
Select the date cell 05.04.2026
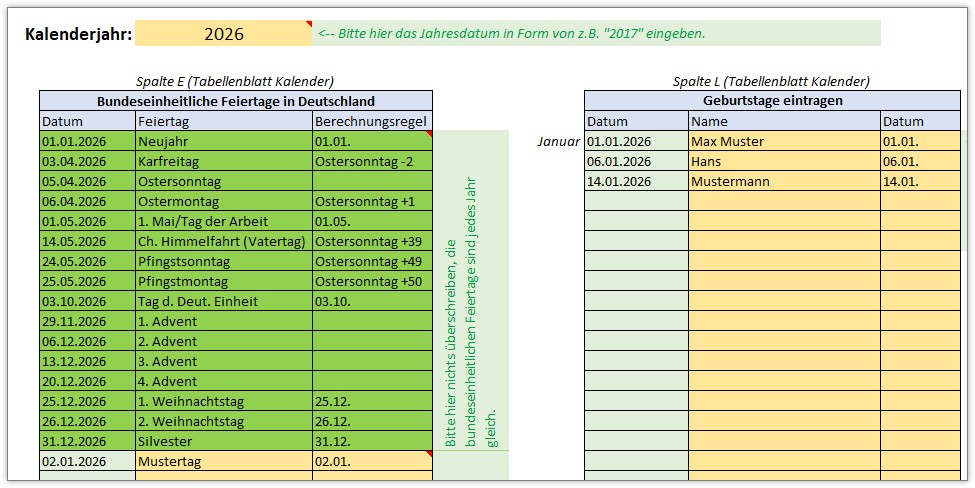[x=87, y=181]
